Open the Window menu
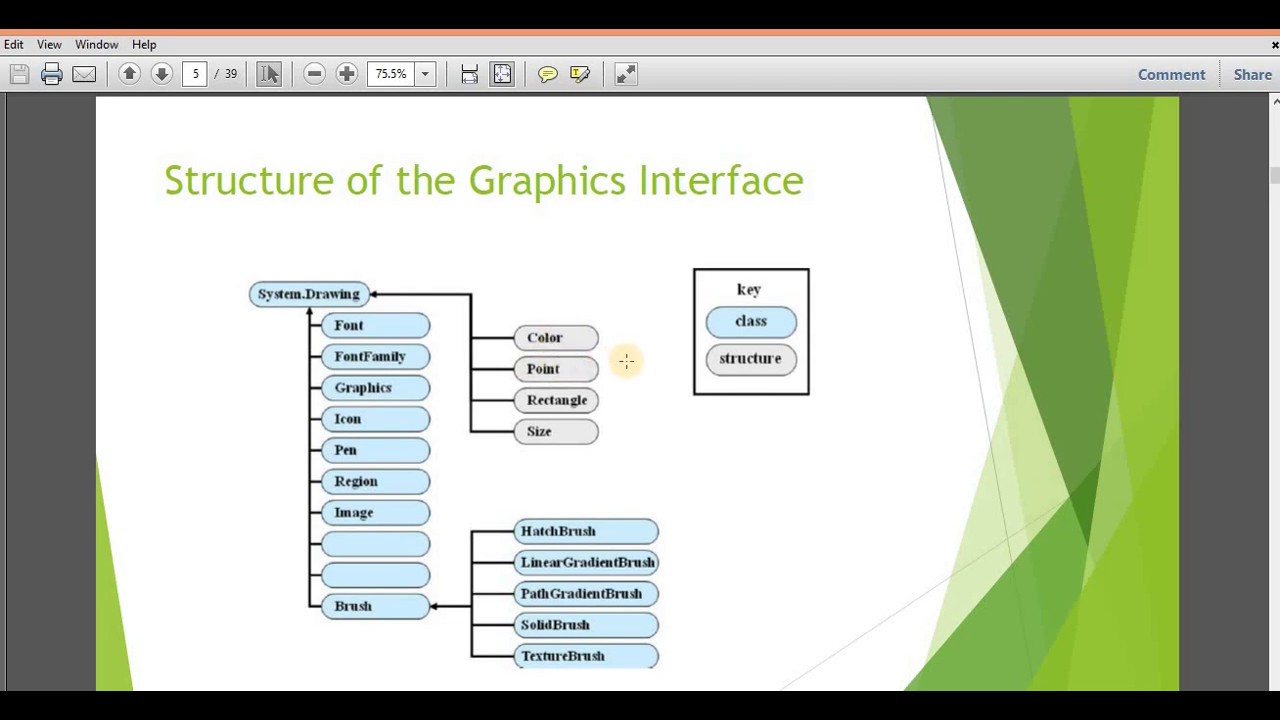Image resolution: width=1280 pixels, height=720 pixels. [x=97, y=44]
